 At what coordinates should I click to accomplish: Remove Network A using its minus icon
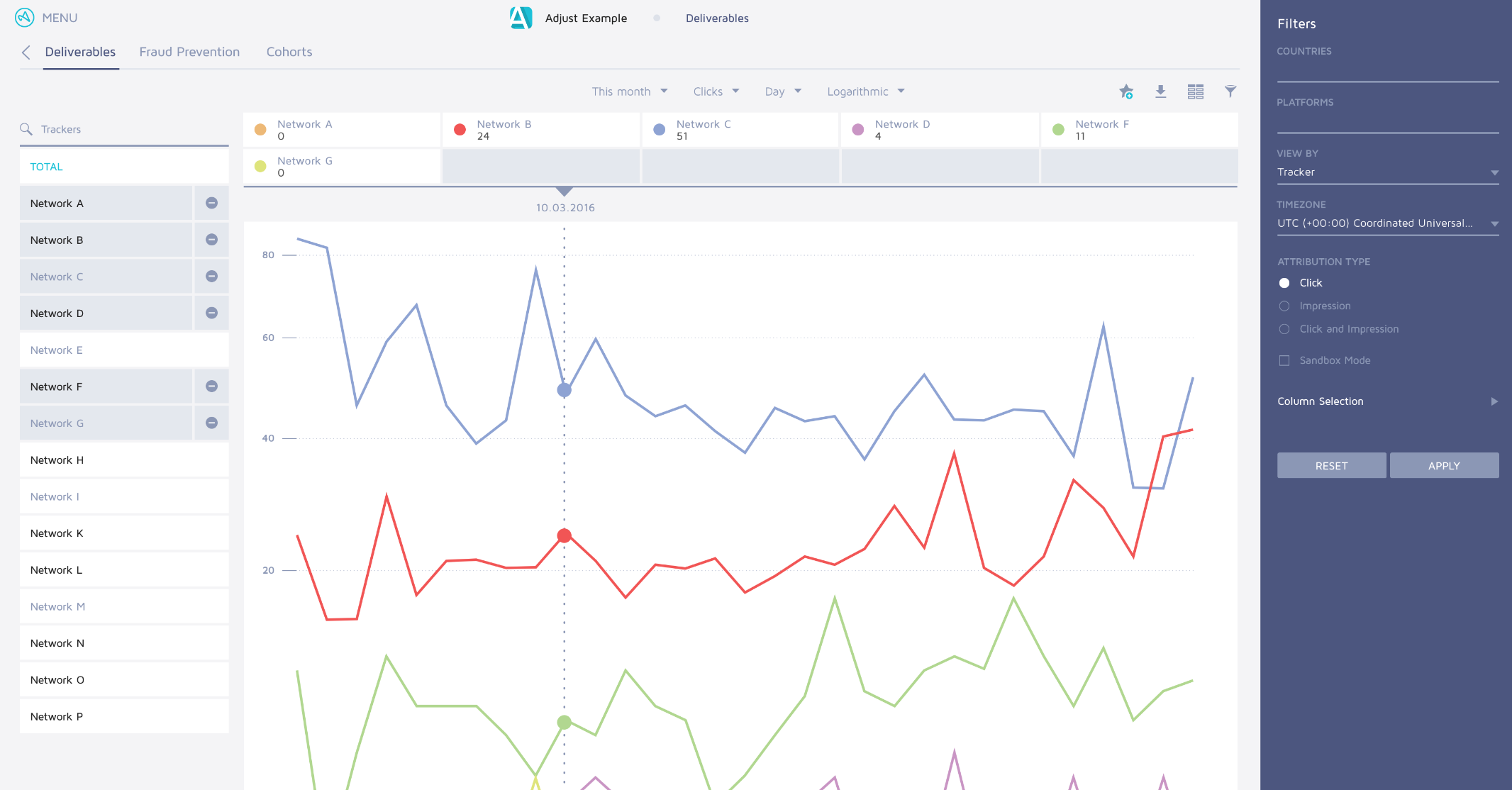tap(211, 203)
